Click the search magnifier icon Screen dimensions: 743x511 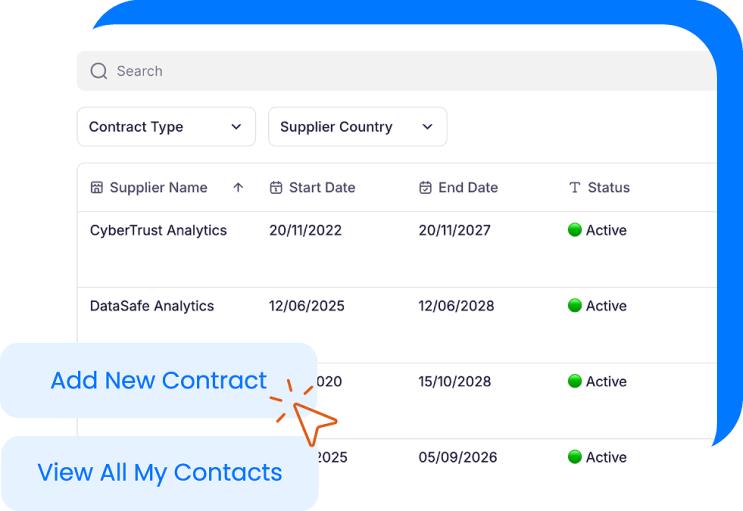[x=98, y=71]
